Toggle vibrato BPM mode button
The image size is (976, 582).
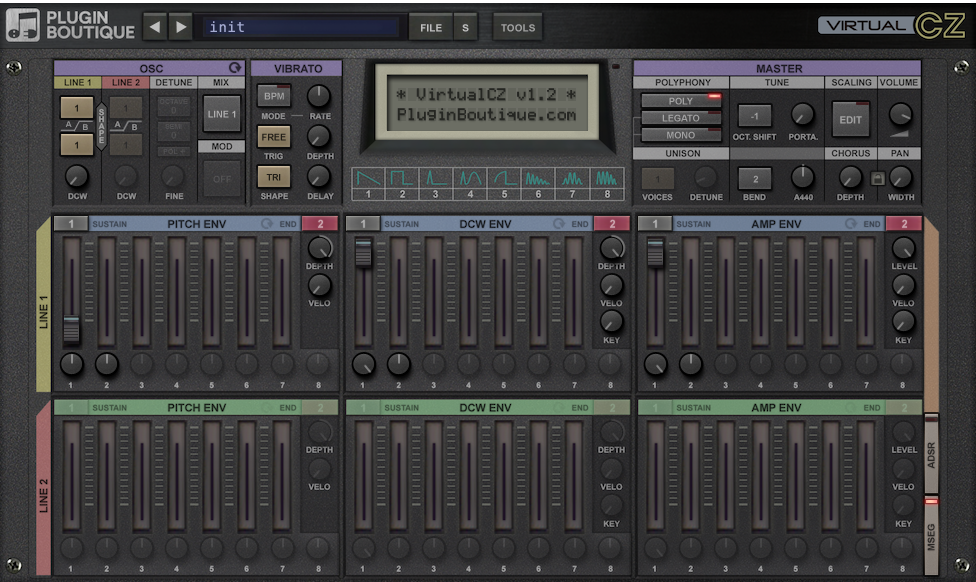[x=274, y=96]
